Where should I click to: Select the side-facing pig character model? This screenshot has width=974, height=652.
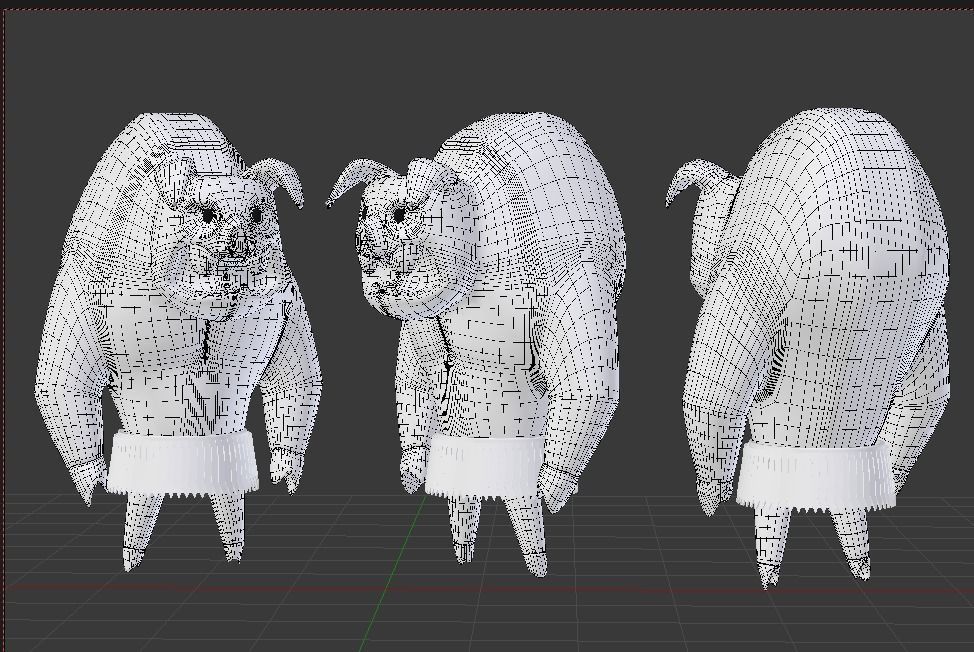click(477, 345)
